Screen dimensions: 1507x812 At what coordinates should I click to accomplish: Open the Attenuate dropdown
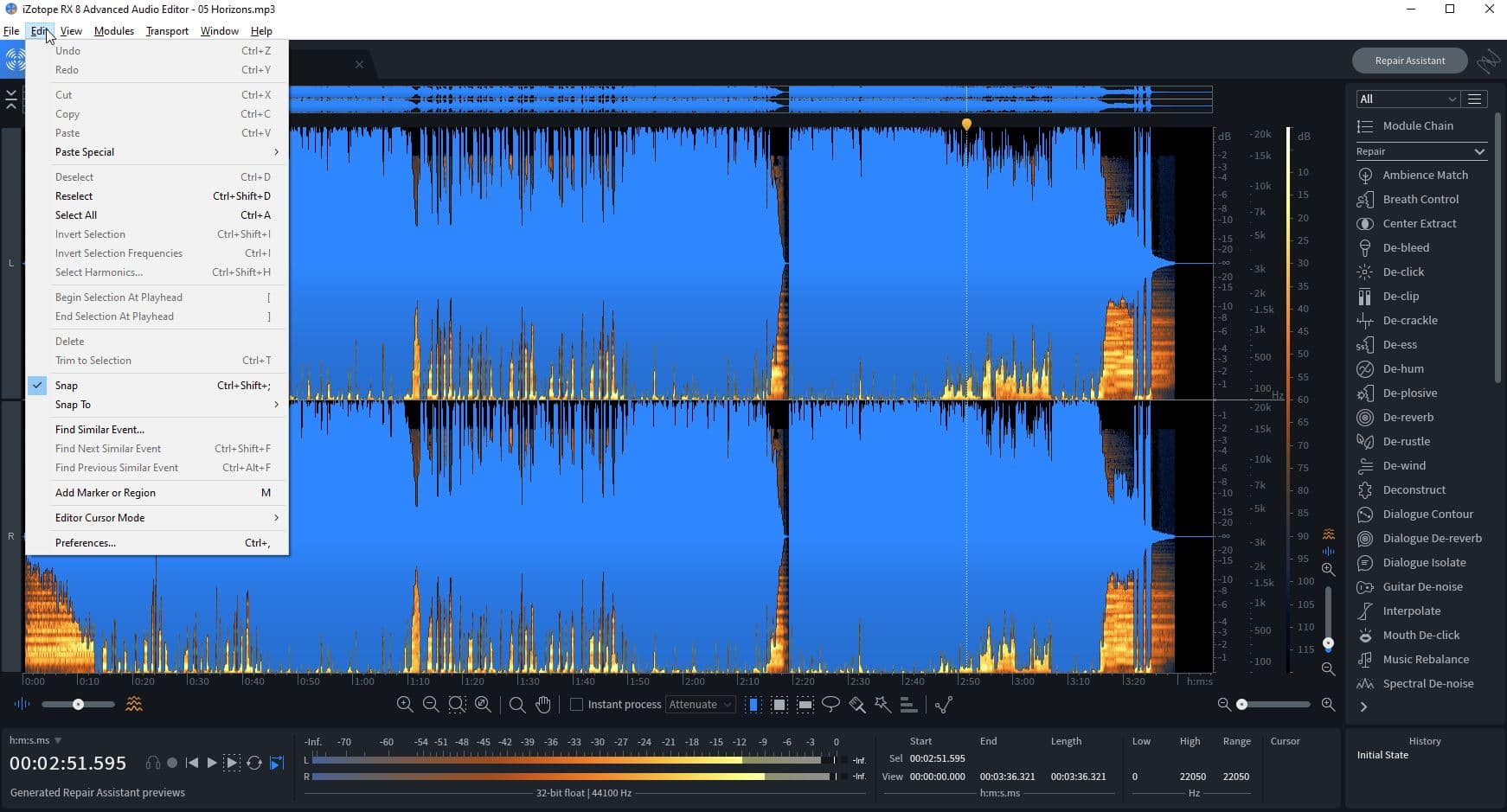700,705
